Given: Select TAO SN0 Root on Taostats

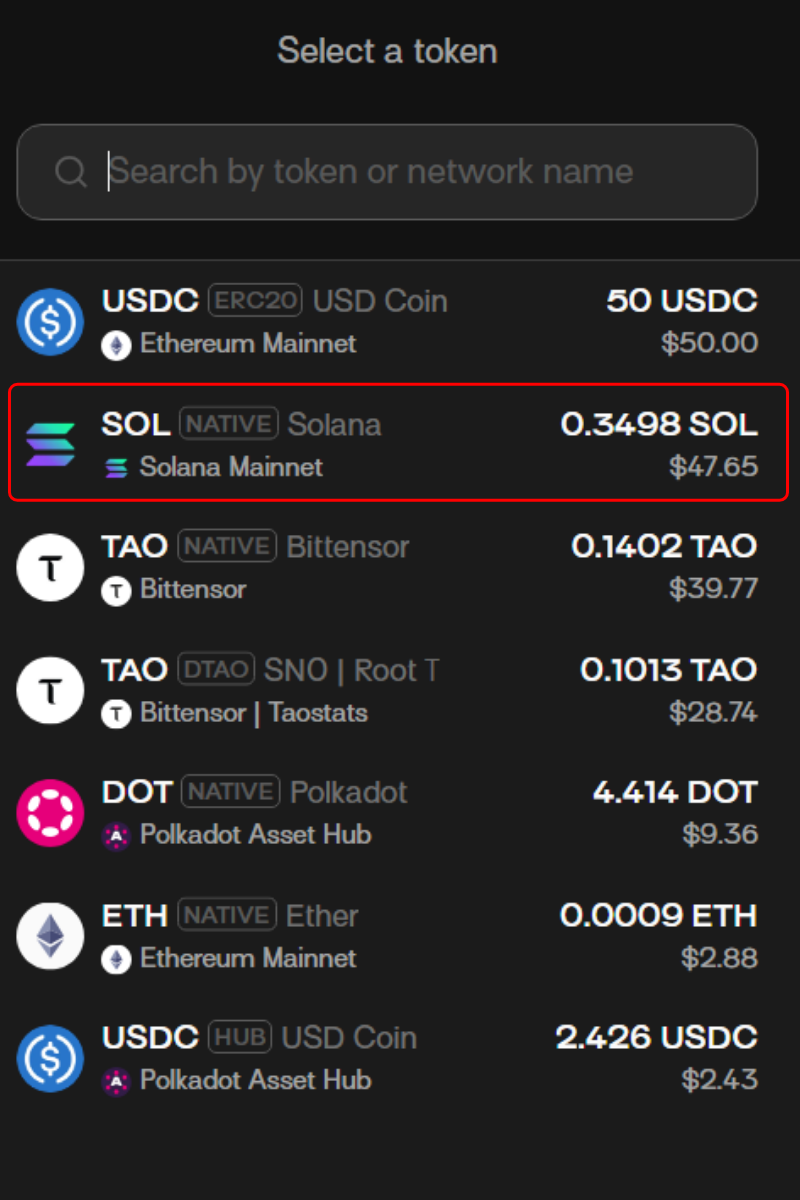Looking at the screenshot, I should [400, 691].
